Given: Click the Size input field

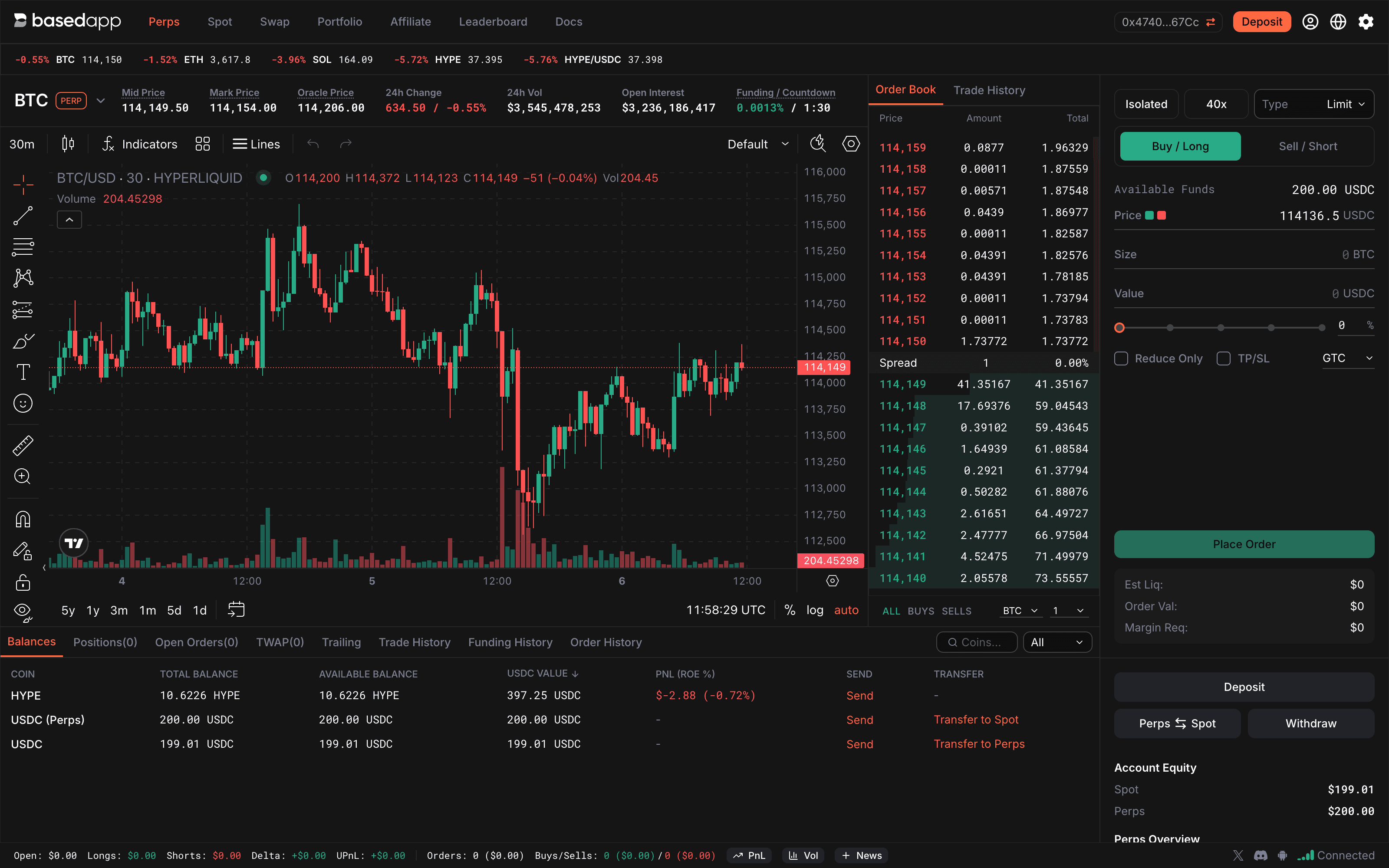Looking at the screenshot, I should click(1244, 254).
